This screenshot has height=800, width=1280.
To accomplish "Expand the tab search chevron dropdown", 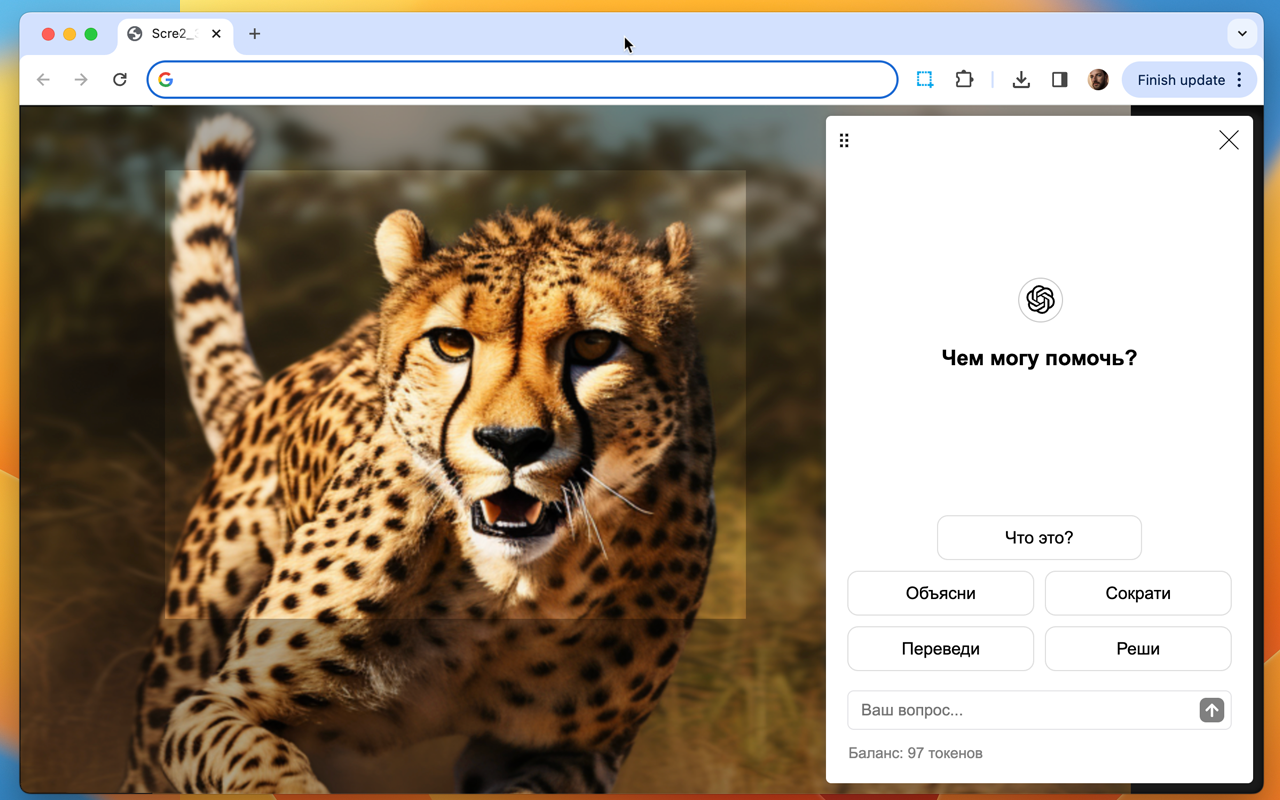I will tap(1242, 33).
